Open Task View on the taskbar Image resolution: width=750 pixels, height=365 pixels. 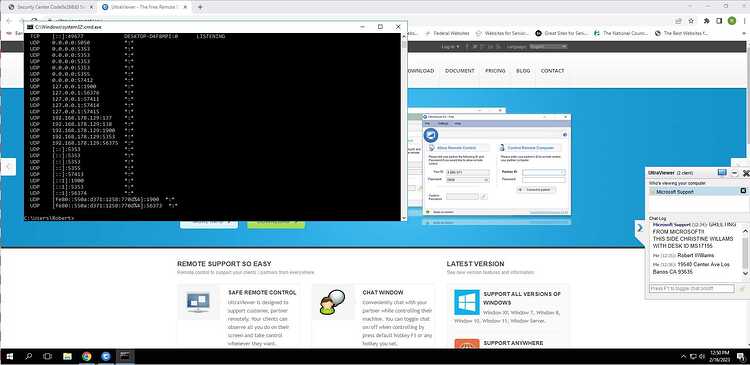point(47,356)
